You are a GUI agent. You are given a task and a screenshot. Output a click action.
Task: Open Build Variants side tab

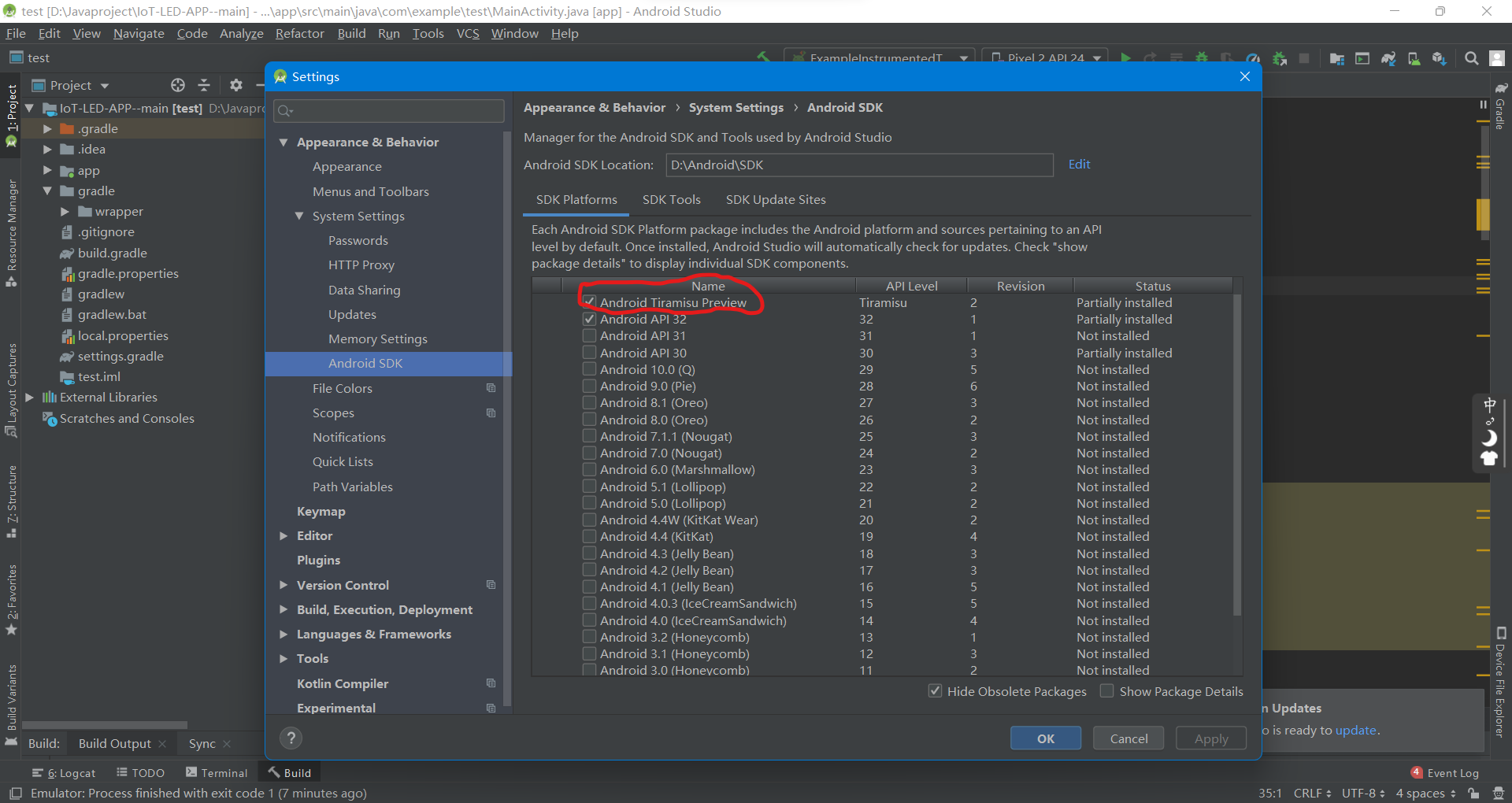click(x=11, y=704)
